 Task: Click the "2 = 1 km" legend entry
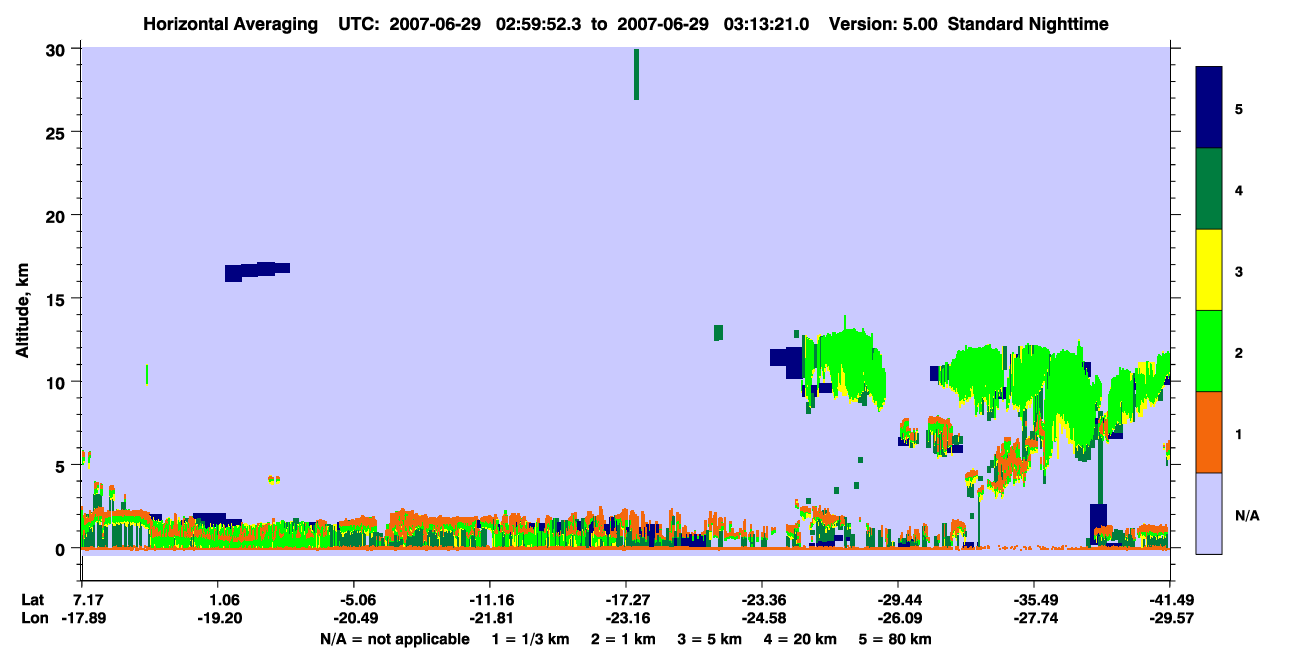(623, 639)
